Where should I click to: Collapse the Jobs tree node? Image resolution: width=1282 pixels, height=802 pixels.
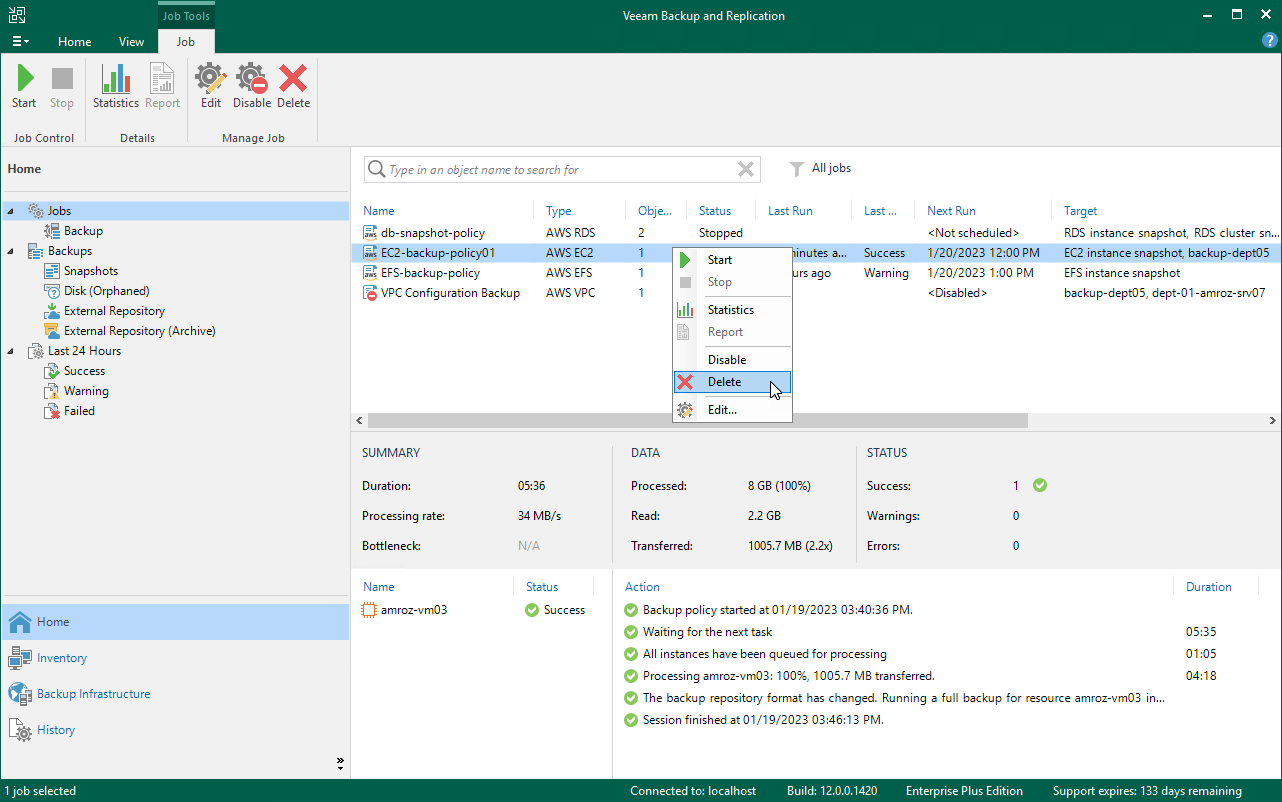point(8,210)
